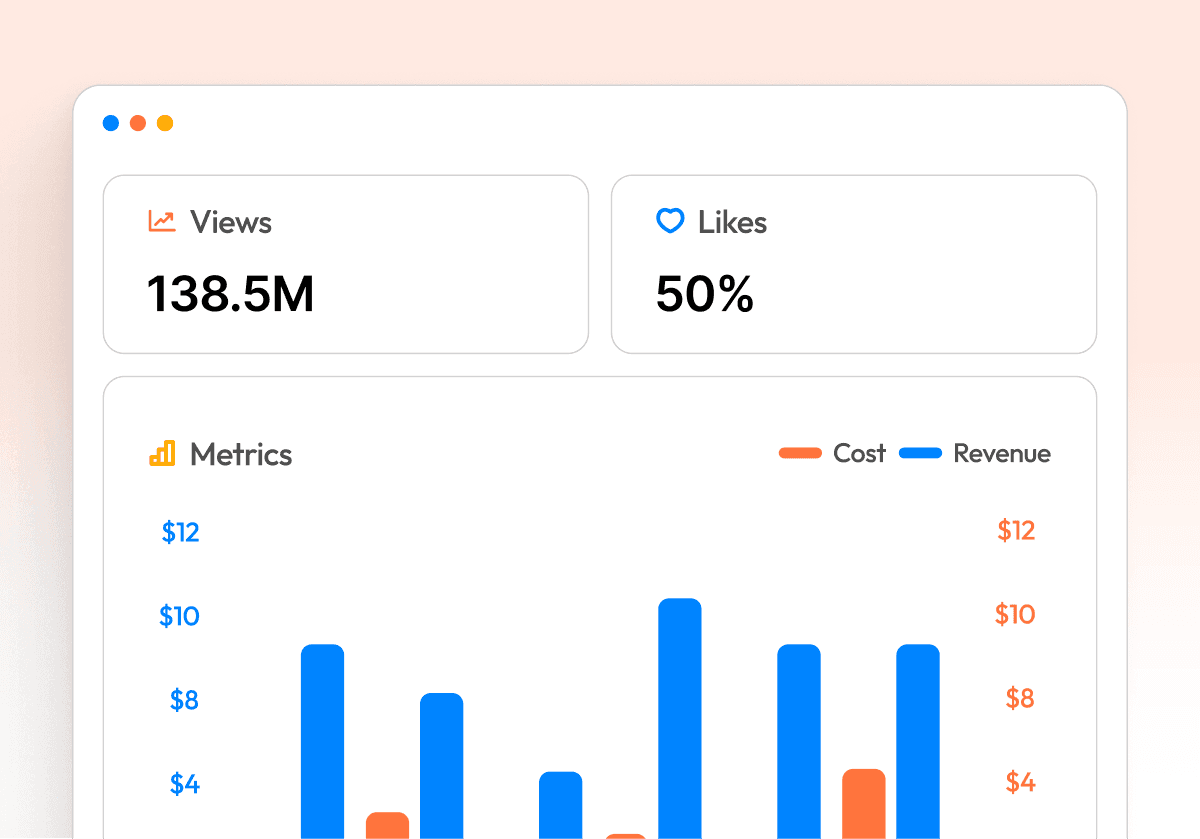Click the orange-red window dot
Viewport: 1200px width, 839px height.
(x=138, y=123)
